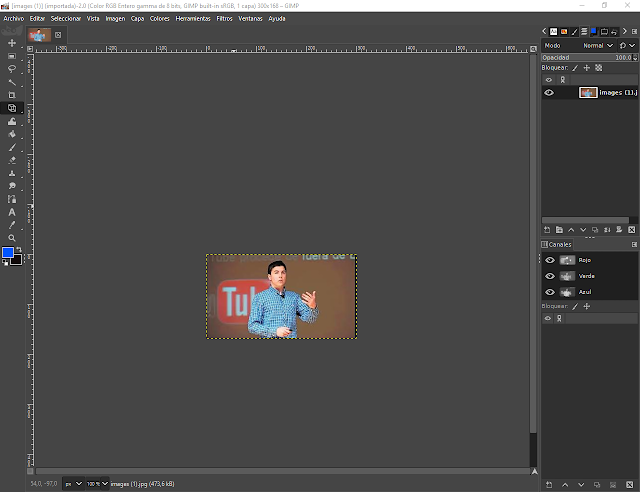Hide the Azul channel
Image resolution: width=640 pixels, height=492 pixels.
pos(550,292)
